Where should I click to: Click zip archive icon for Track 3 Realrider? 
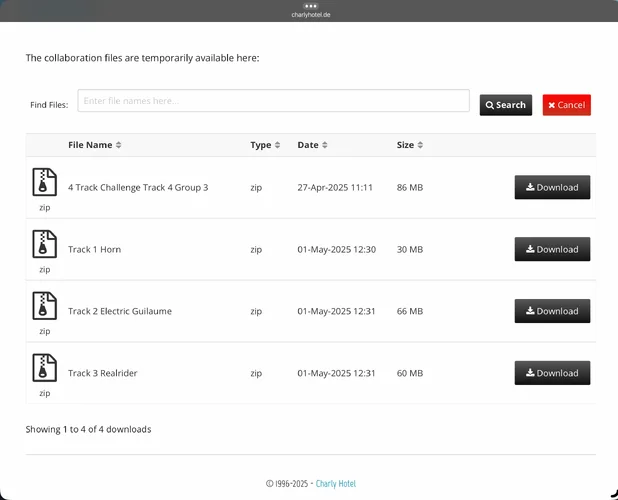[45, 368]
